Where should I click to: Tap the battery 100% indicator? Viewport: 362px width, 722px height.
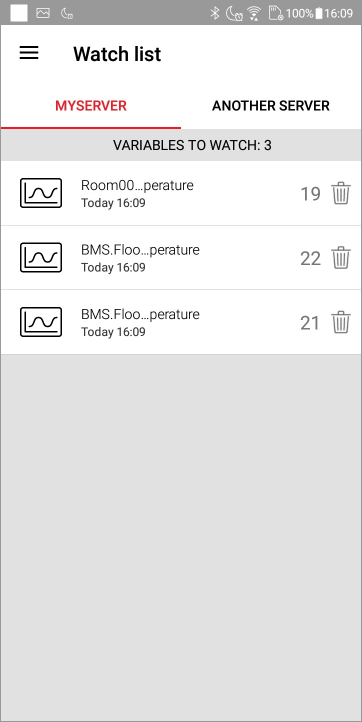pyautogui.click(x=304, y=13)
